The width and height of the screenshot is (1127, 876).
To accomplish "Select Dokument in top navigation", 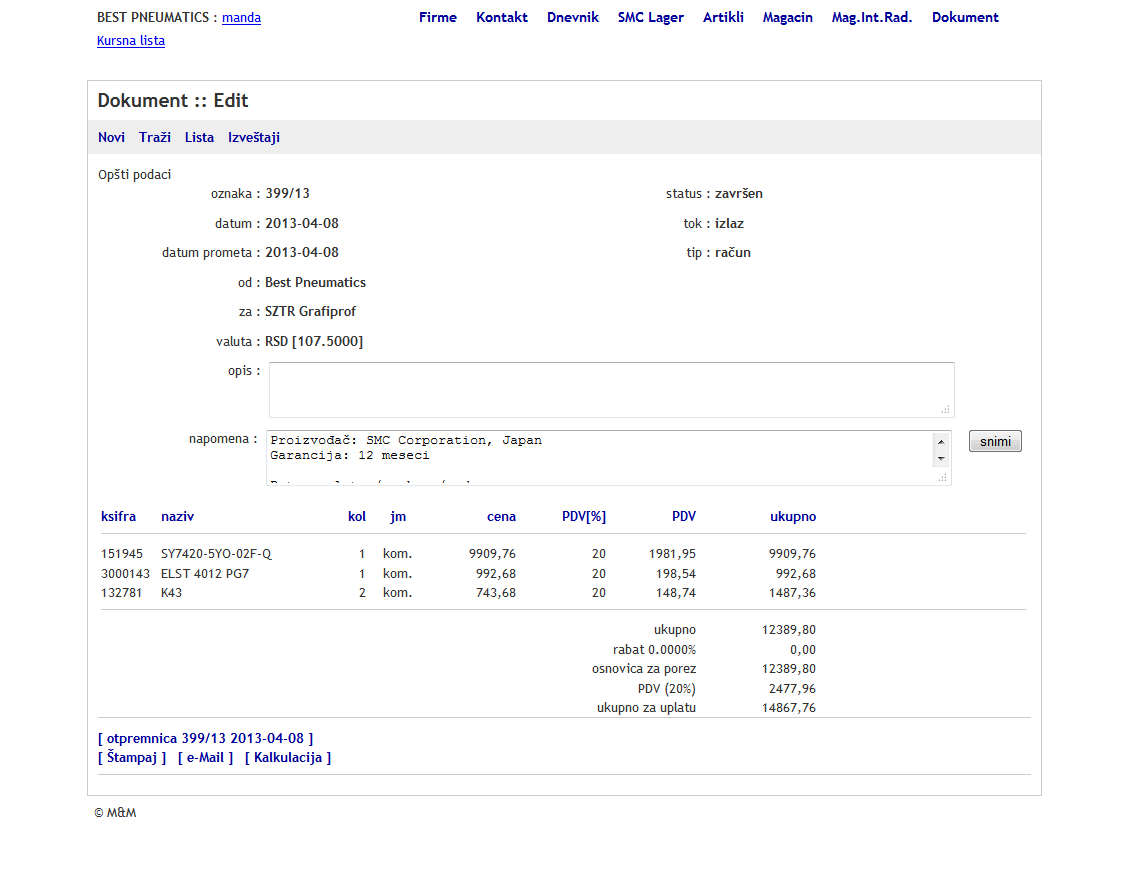I will (965, 17).
